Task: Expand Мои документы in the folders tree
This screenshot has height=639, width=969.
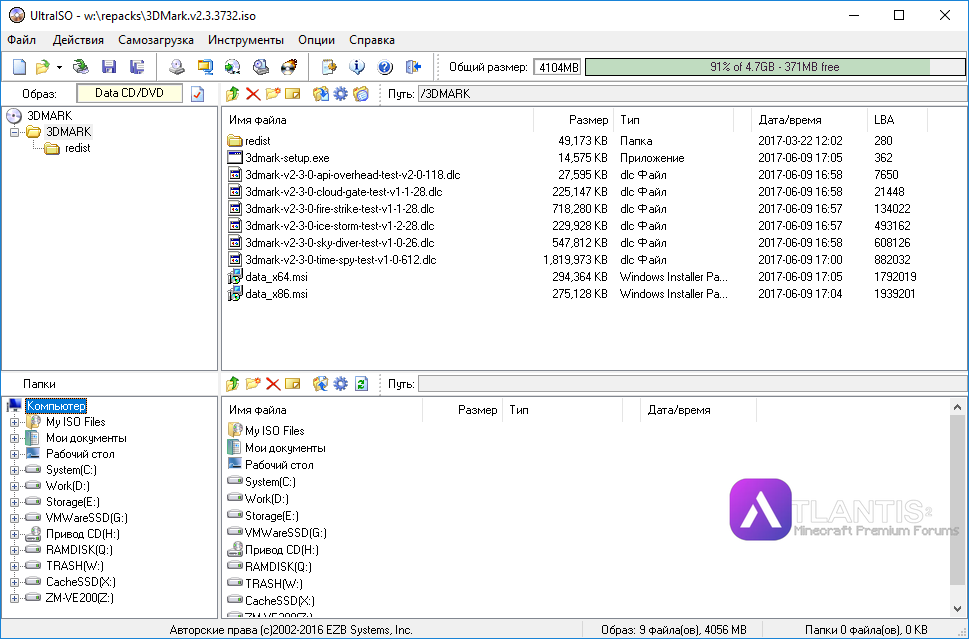Action: click(x=14, y=438)
